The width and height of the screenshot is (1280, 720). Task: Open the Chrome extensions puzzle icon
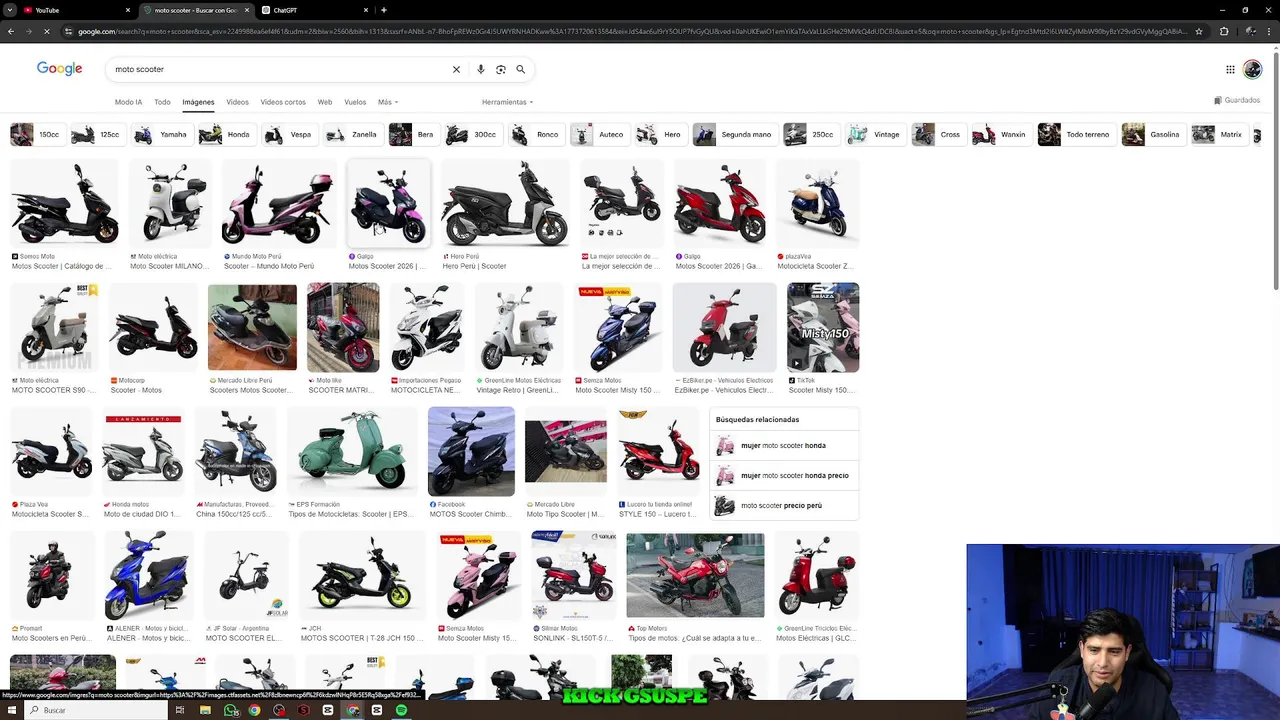click(x=1224, y=31)
